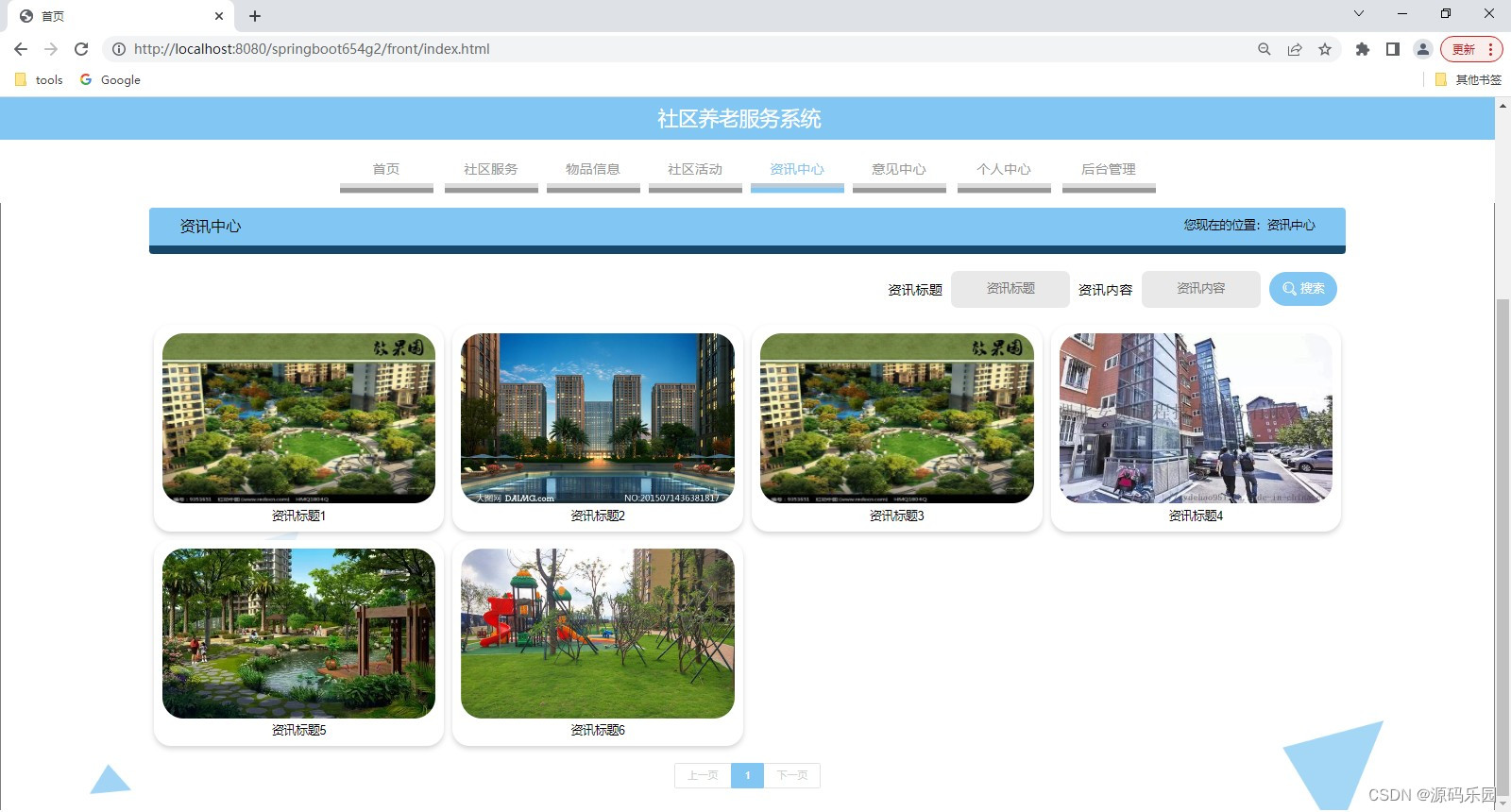The height and width of the screenshot is (812, 1511).
Task: Go to previous page with 上一页
Action: 703,776
